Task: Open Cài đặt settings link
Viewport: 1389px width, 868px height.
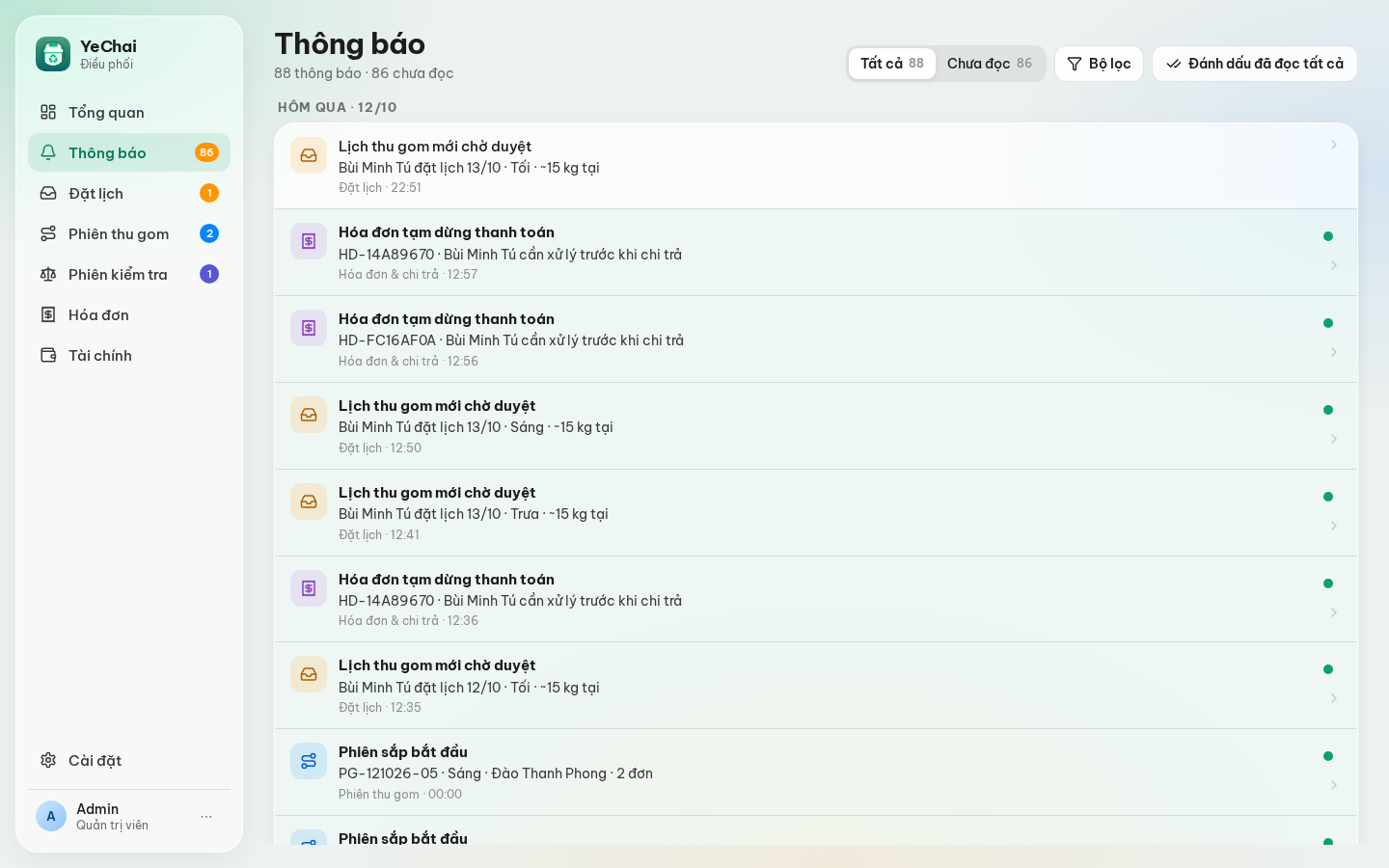Action: coord(129,760)
